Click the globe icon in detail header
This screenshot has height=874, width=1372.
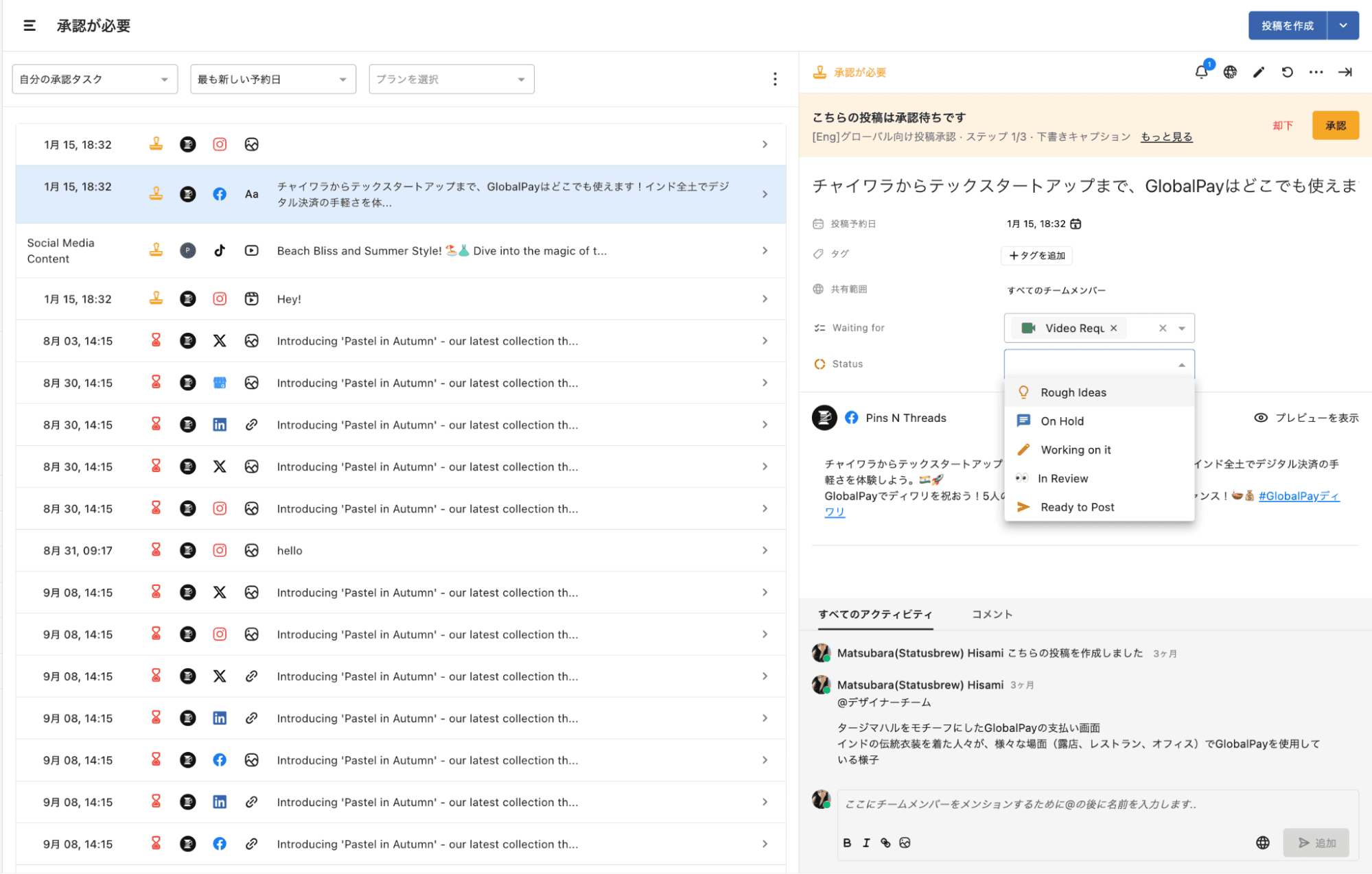click(1230, 72)
